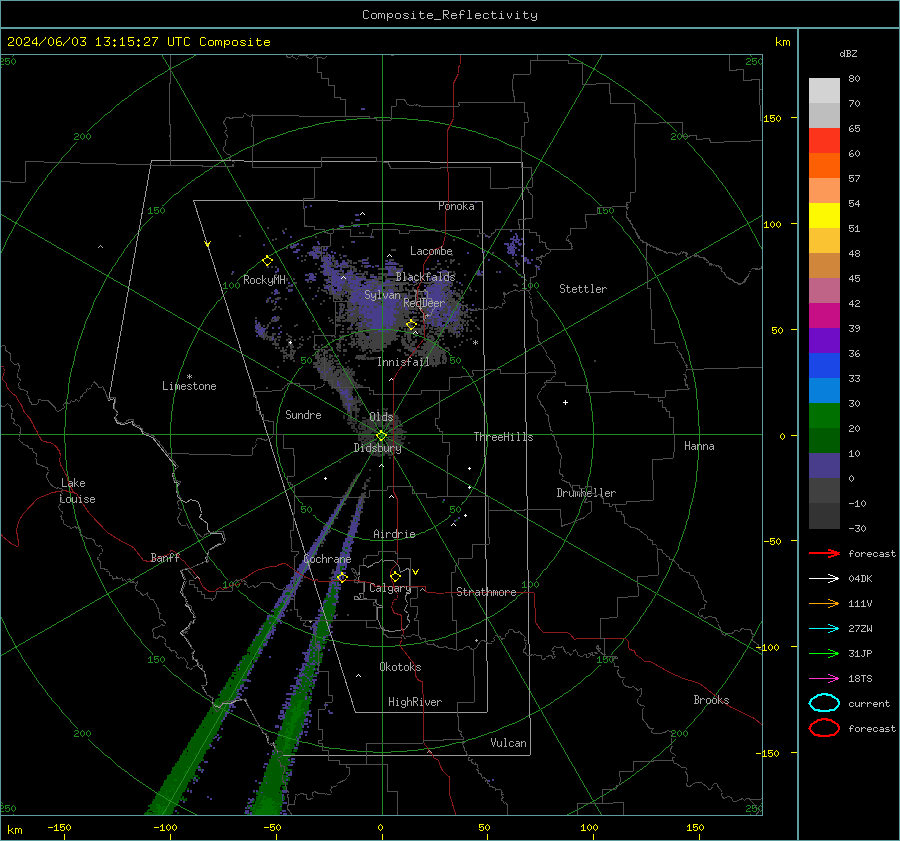Select the cyan 27ZW arrow icon

(824, 629)
